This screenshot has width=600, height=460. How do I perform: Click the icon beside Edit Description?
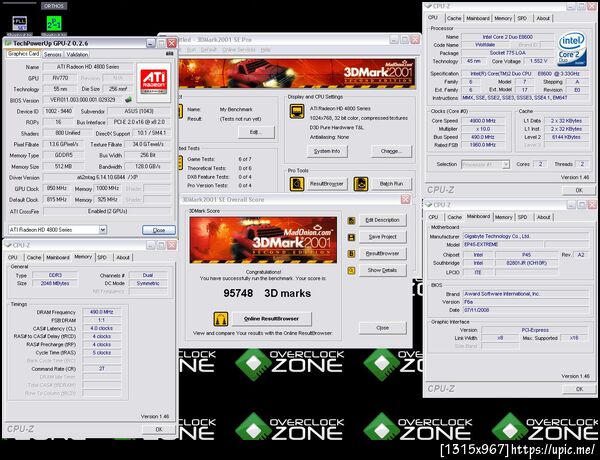[351, 220]
